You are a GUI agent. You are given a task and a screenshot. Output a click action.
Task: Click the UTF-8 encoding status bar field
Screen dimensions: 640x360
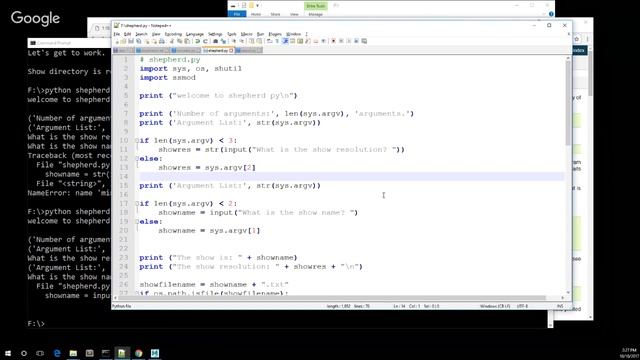pos(522,306)
